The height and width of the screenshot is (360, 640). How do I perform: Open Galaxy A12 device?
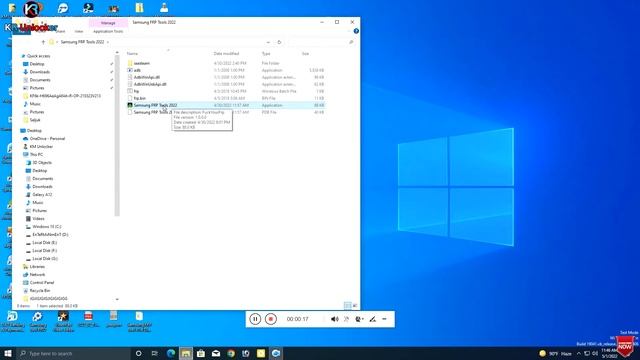(42, 195)
